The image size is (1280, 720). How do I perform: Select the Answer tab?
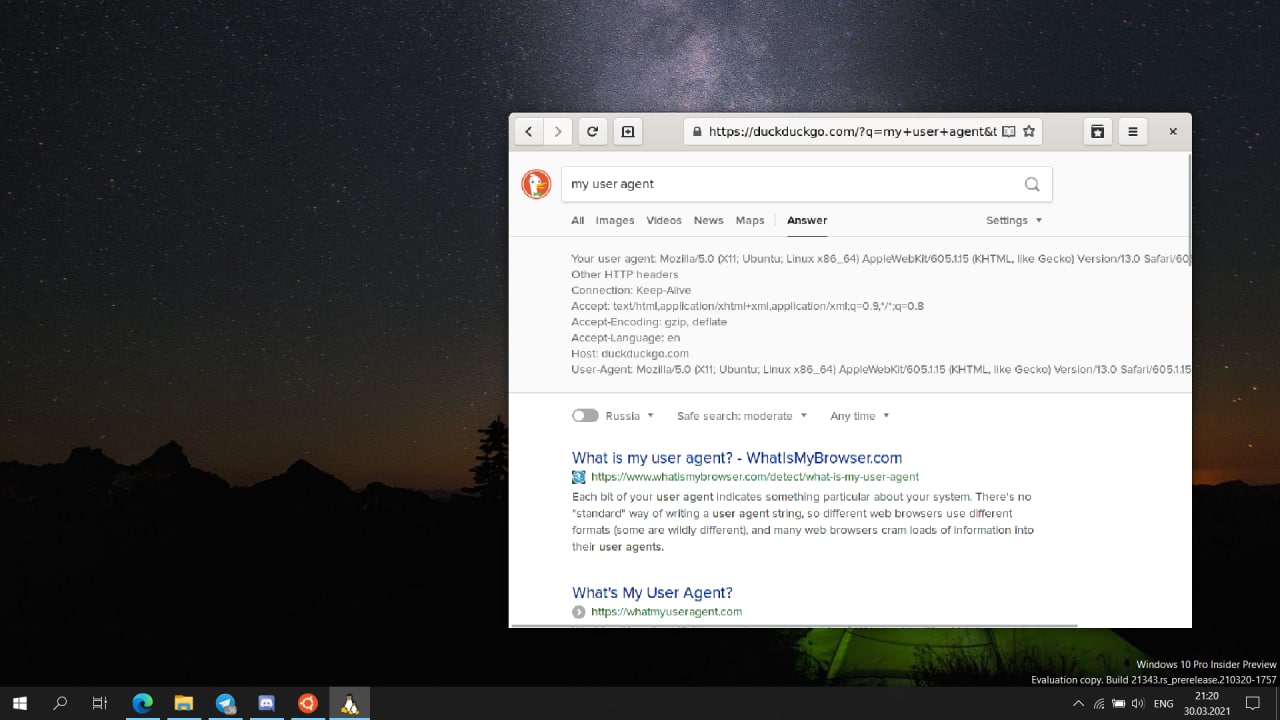[807, 220]
